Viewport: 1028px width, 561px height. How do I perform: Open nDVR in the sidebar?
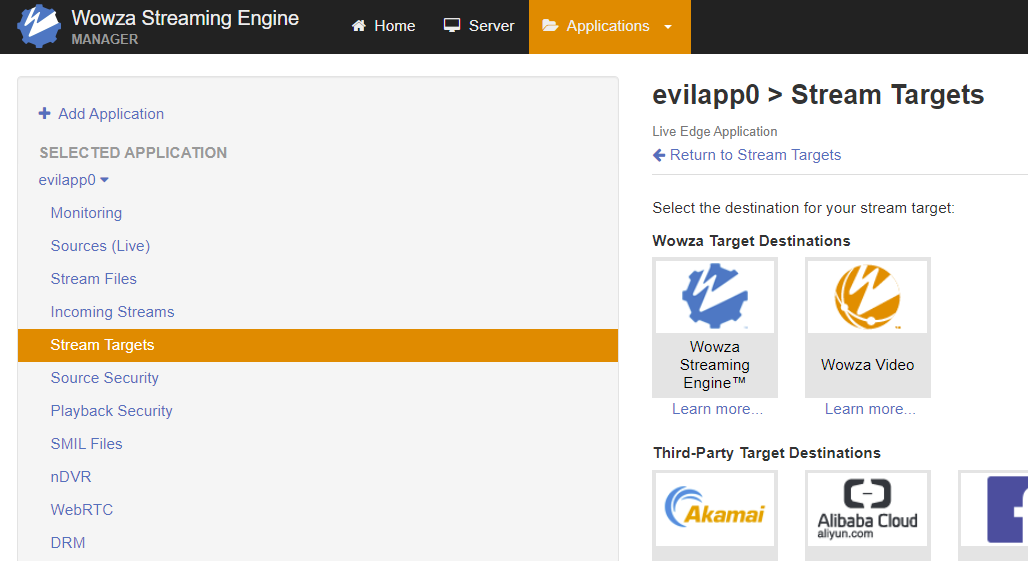coord(71,476)
